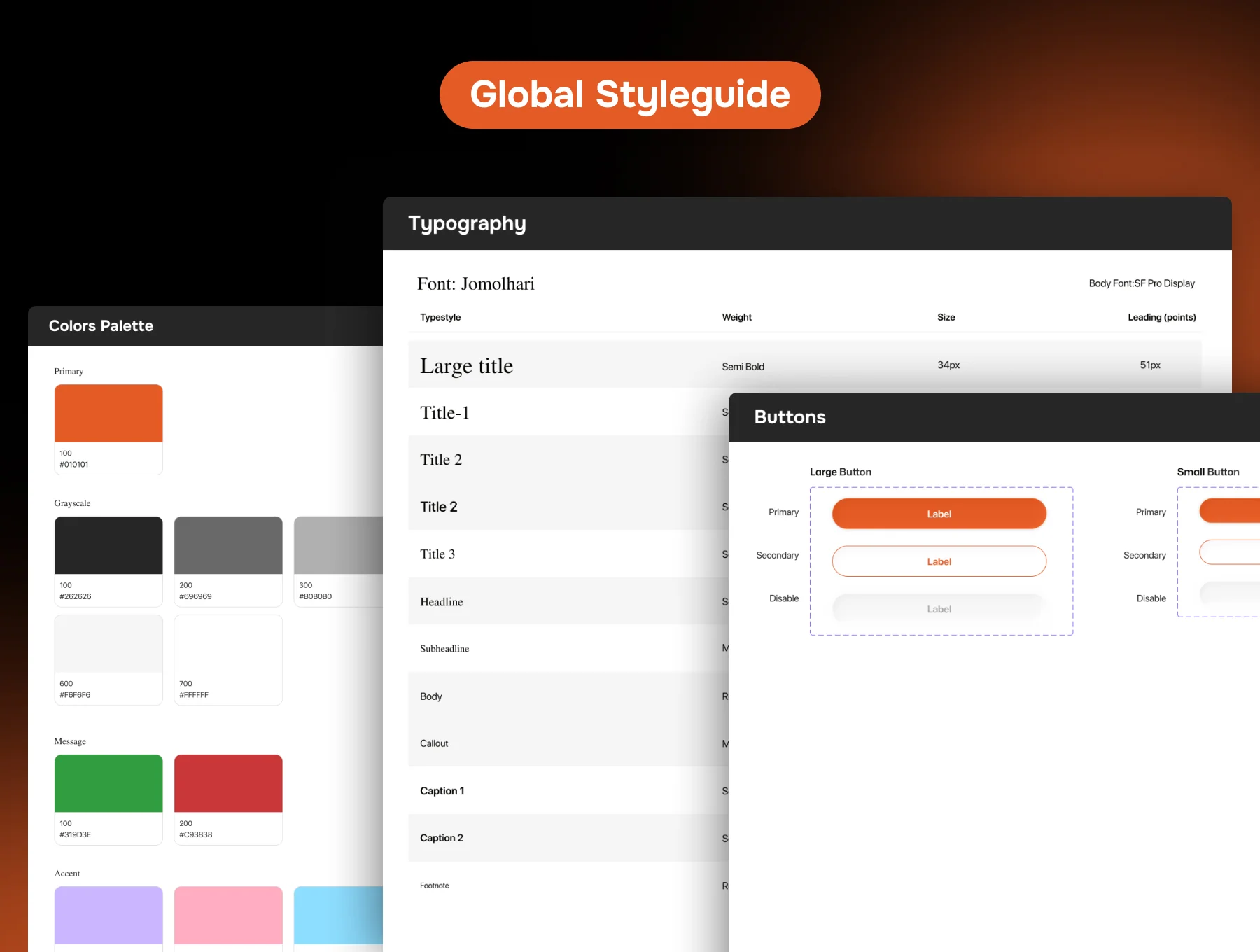Click the 'Message' heading in Colors Palette
The image size is (1260, 952).
pyautogui.click(x=70, y=741)
